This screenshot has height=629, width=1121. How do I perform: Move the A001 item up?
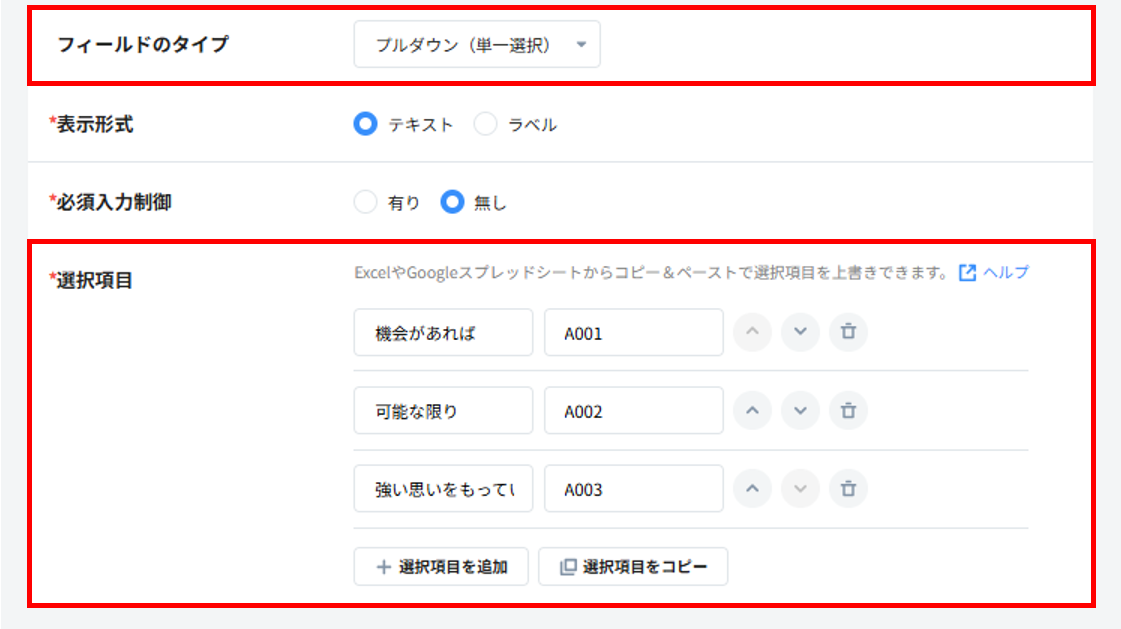click(753, 333)
